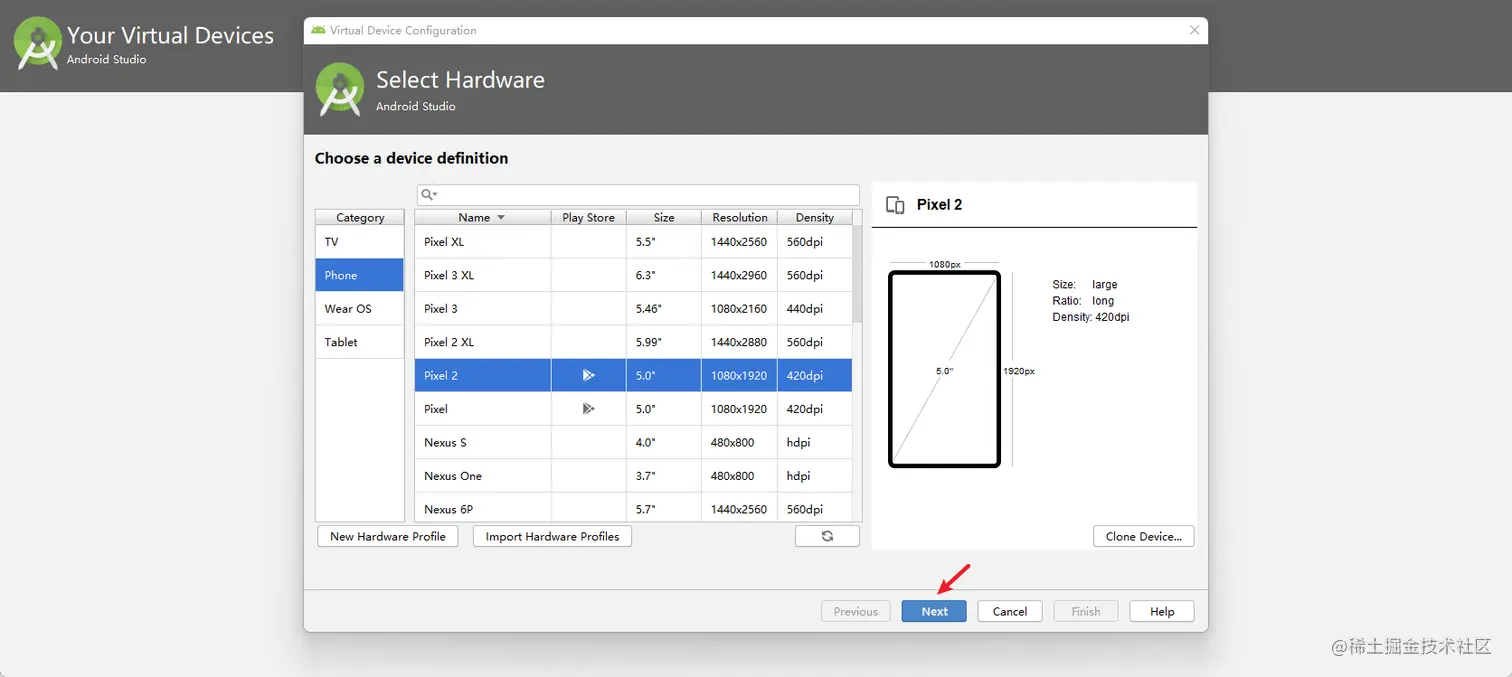Click the Next button
1512x677 pixels.
click(934, 611)
